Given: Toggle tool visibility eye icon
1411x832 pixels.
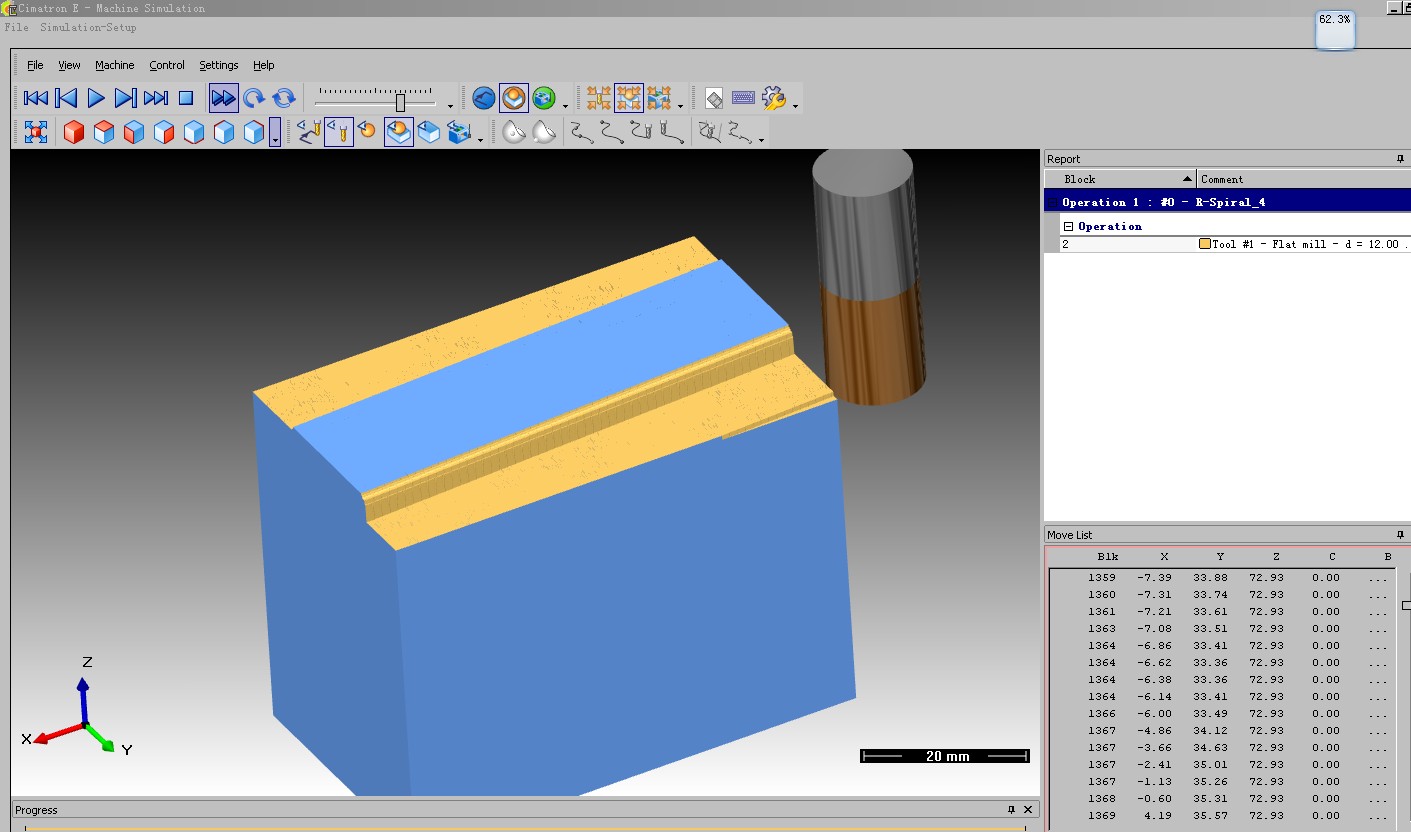Looking at the screenshot, I should (339, 132).
